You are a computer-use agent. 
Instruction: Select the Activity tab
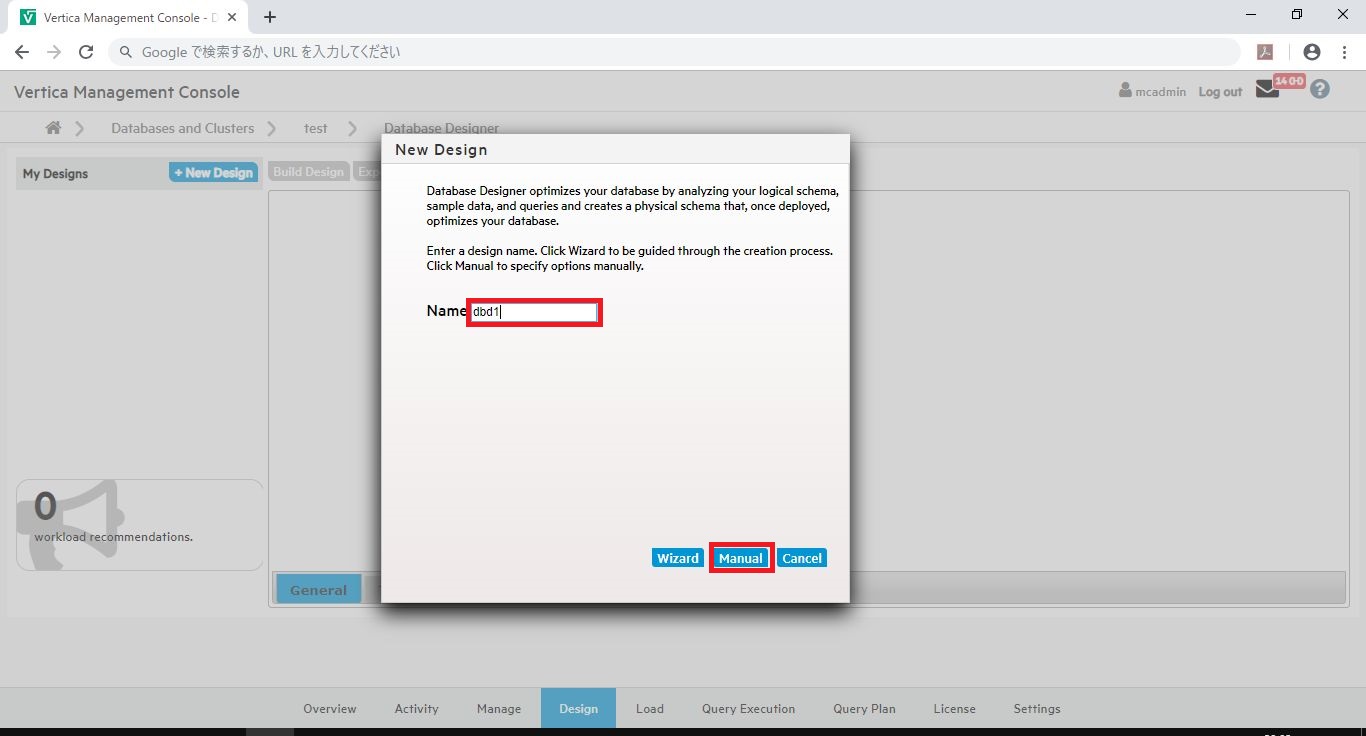416,708
